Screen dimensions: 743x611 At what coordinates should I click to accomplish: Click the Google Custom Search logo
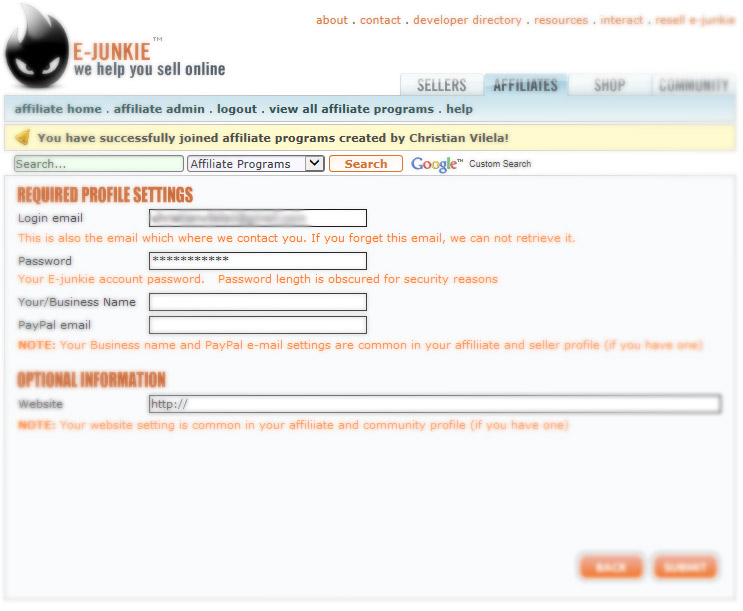pos(471,164)
